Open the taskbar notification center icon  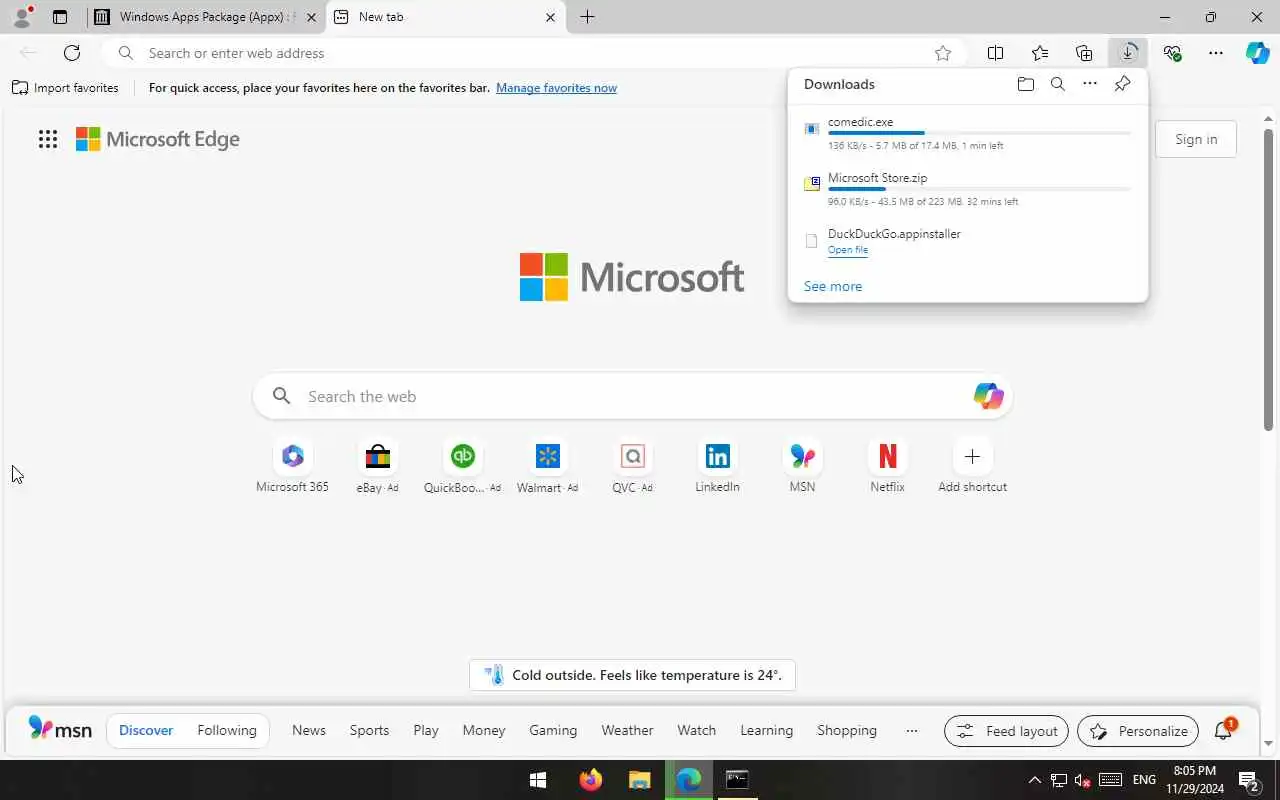(x=1248, y=780)
